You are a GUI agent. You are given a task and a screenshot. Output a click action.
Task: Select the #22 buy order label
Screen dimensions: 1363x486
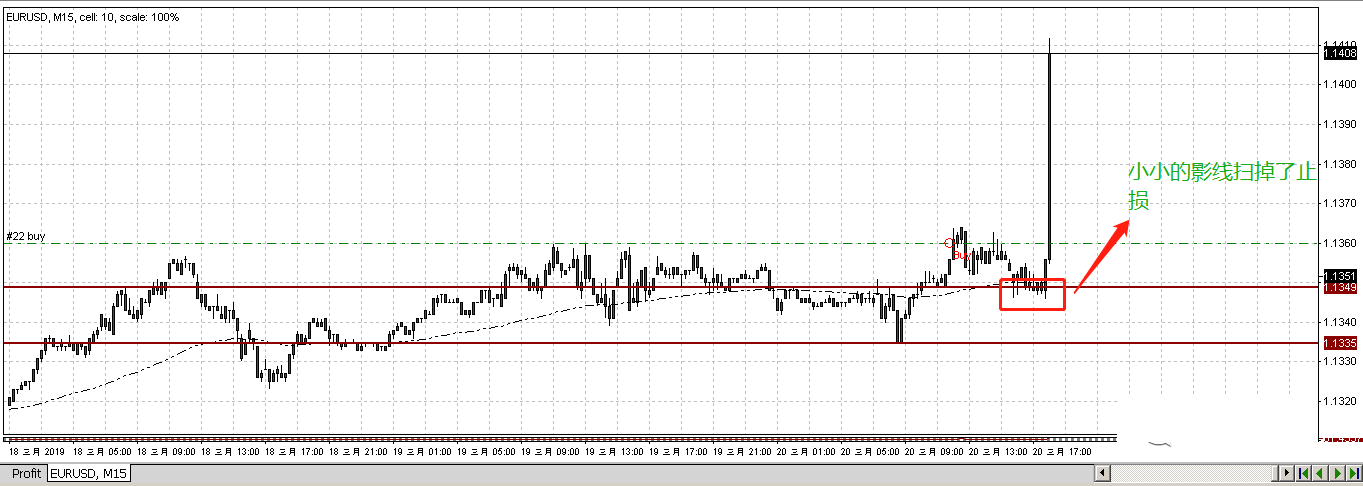[26, 237]
